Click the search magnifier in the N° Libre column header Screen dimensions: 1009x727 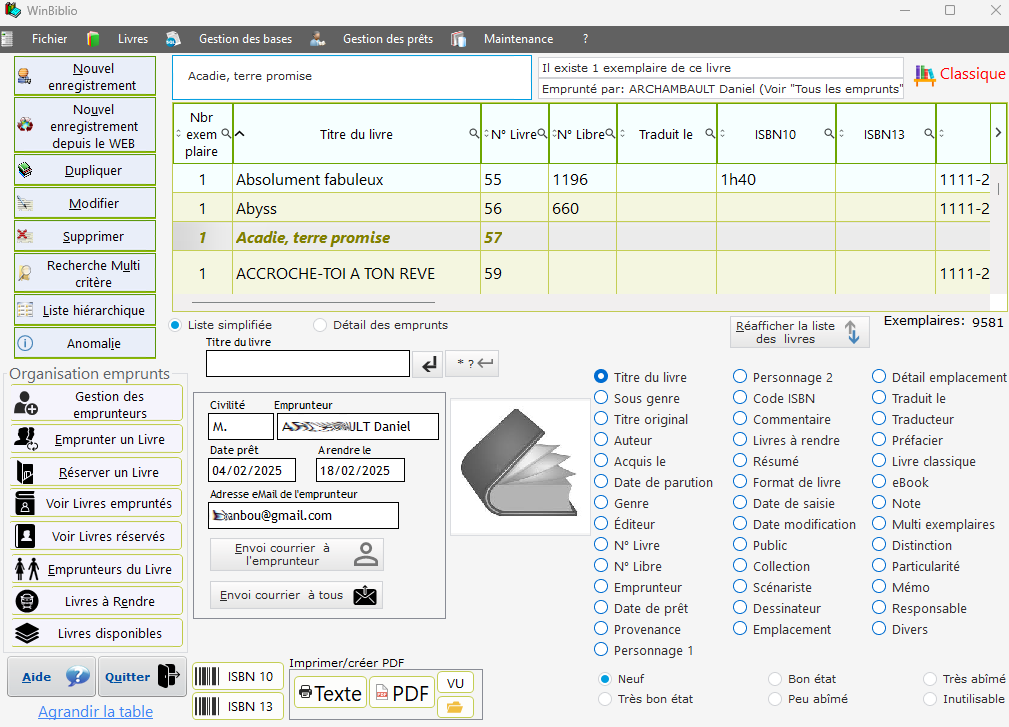[x=611, y=133]
